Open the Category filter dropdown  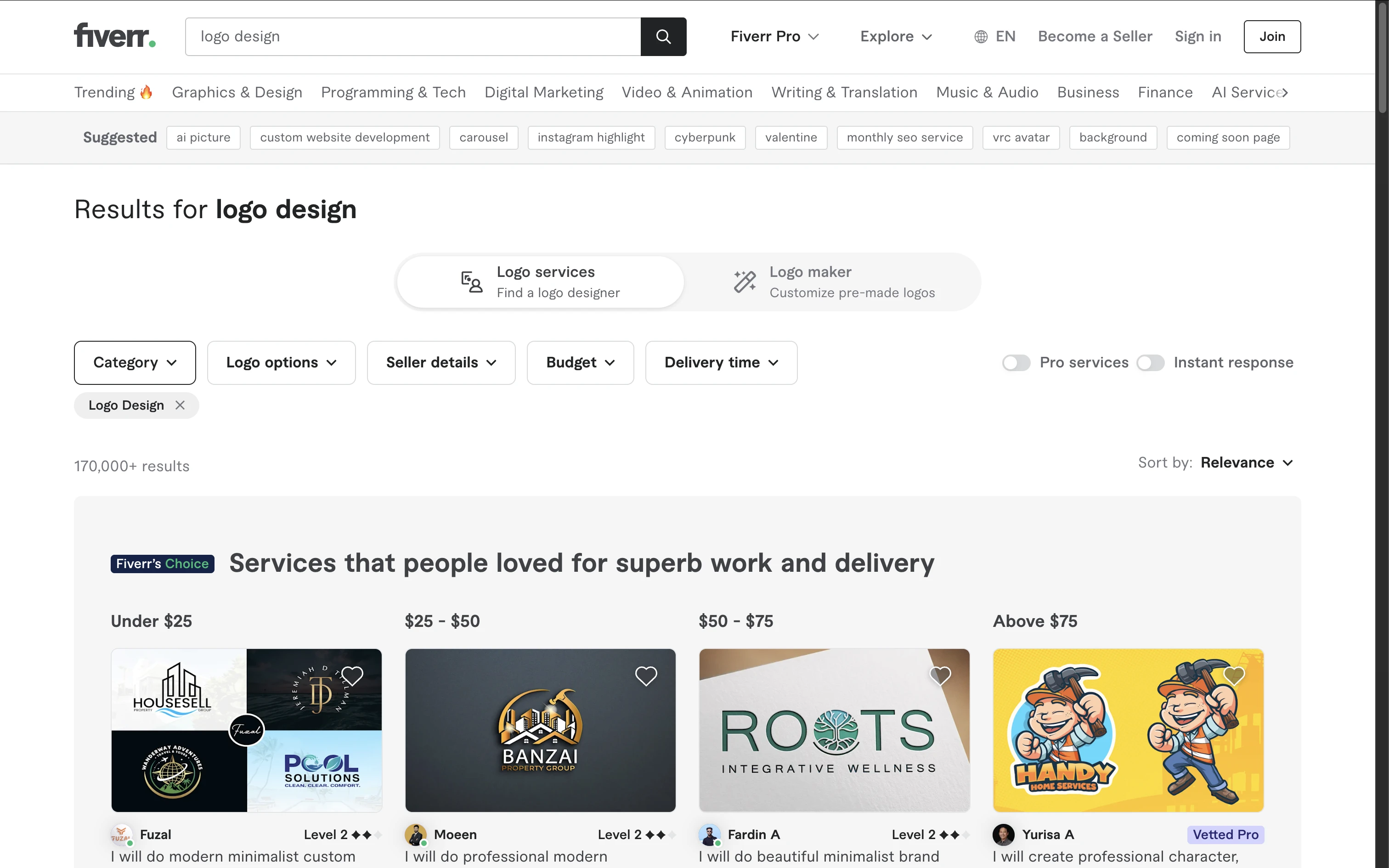[x=134, y=362]
